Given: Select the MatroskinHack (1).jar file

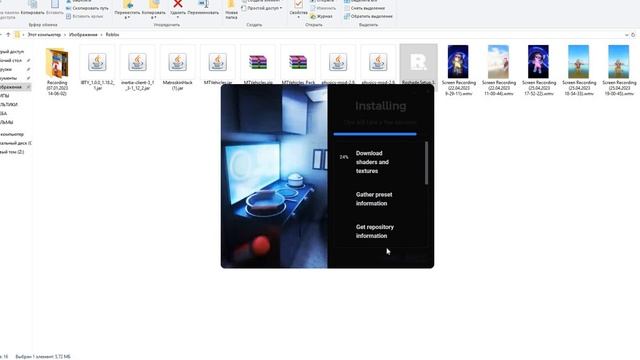Looking at the screenshot, I should (178, 68).
